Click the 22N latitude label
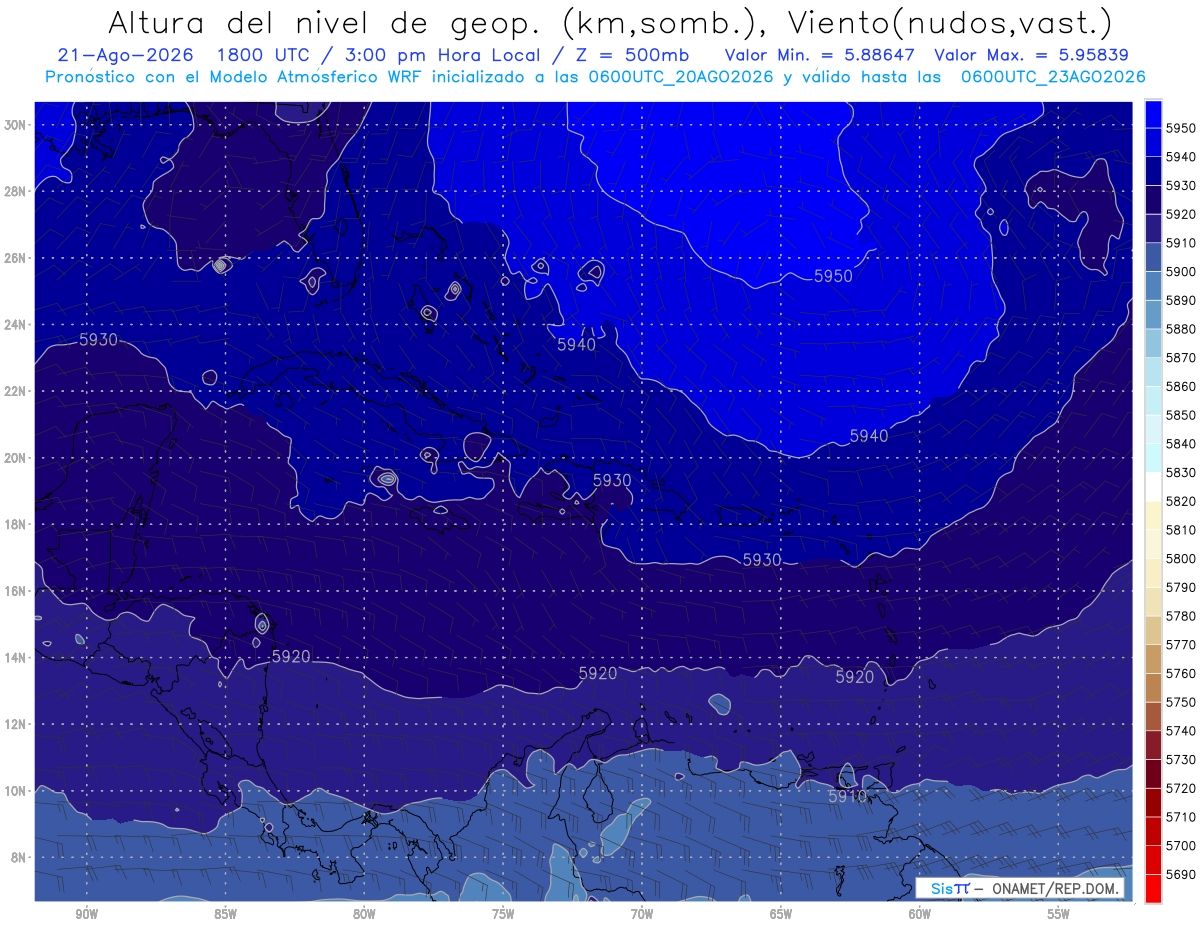Viewport: 1200px width, 927px height. pyautogui.click(x=15, y=391)
